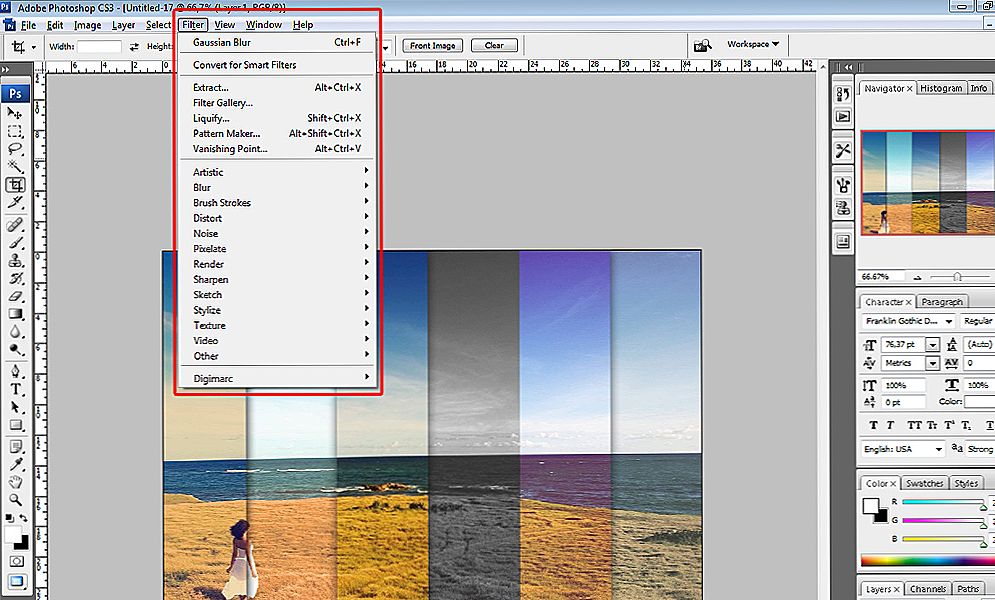Viewport: 995px width, 600px height.
Task: Choose Gaussian Blur from Filter menu
Action: (x=277, y=42)
